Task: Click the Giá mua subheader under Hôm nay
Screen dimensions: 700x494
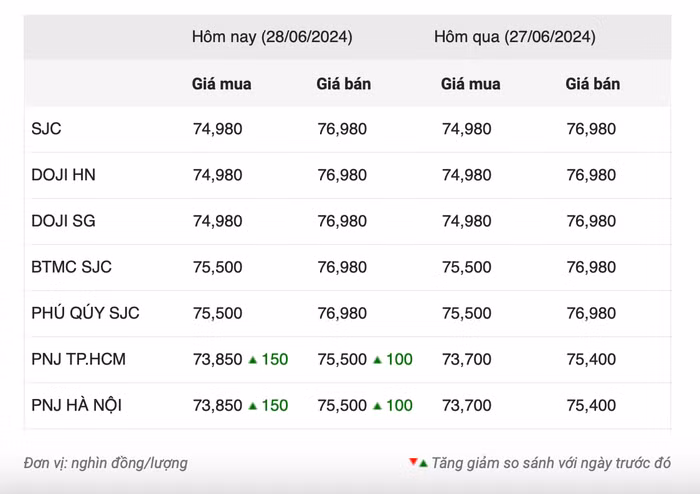Action: (x=222, y=84)
